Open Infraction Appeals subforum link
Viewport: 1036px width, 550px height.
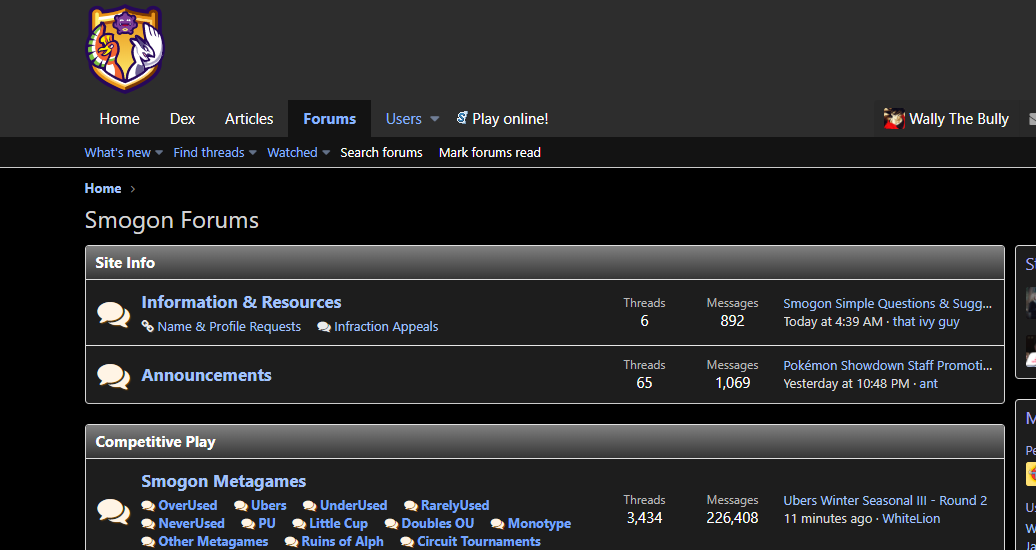pyautogui.click(x=386, y=327)
